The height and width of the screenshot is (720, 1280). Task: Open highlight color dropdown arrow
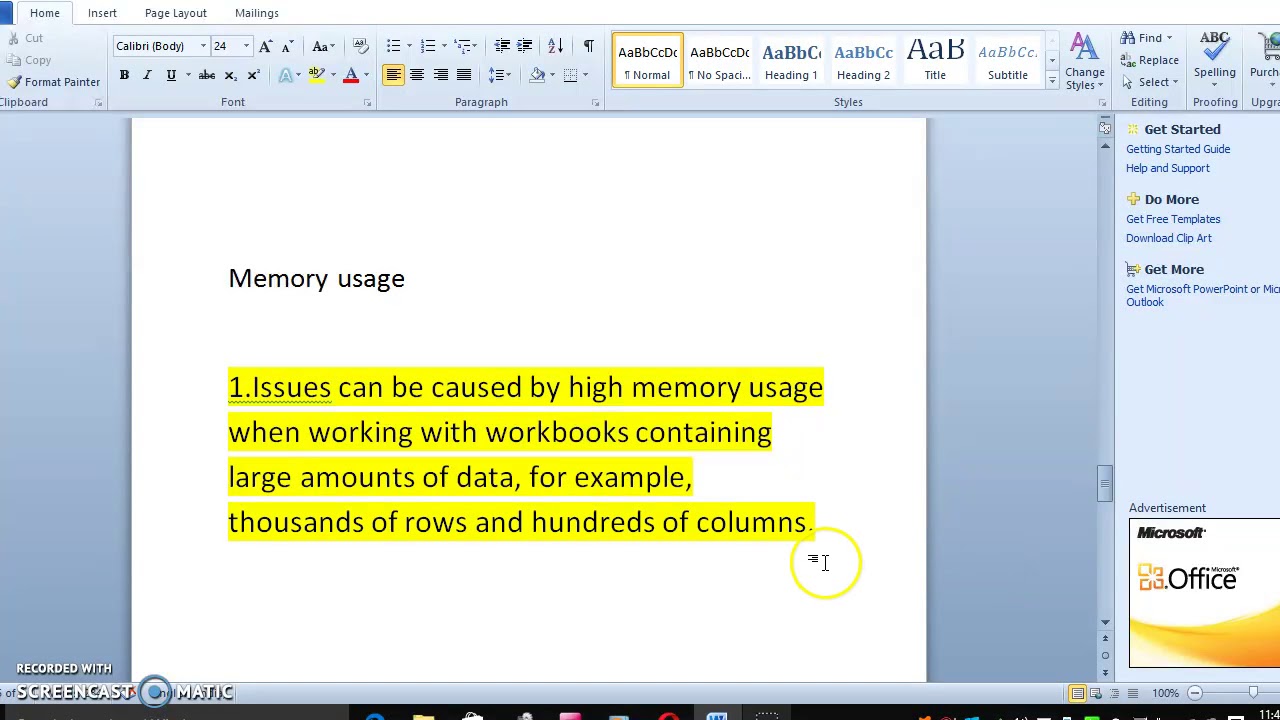tap(333, 75)
